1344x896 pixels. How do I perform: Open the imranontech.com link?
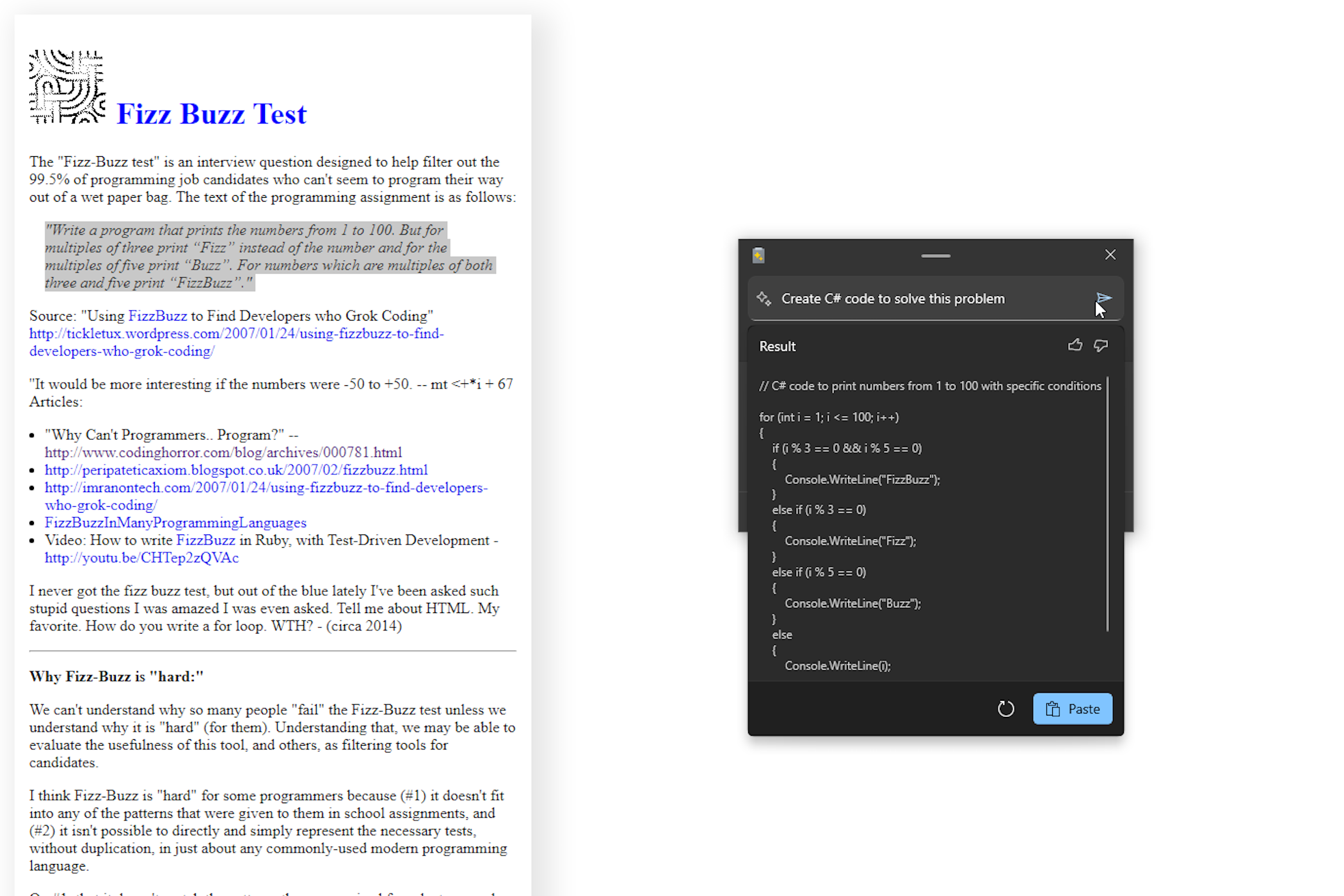pos(266,487)
